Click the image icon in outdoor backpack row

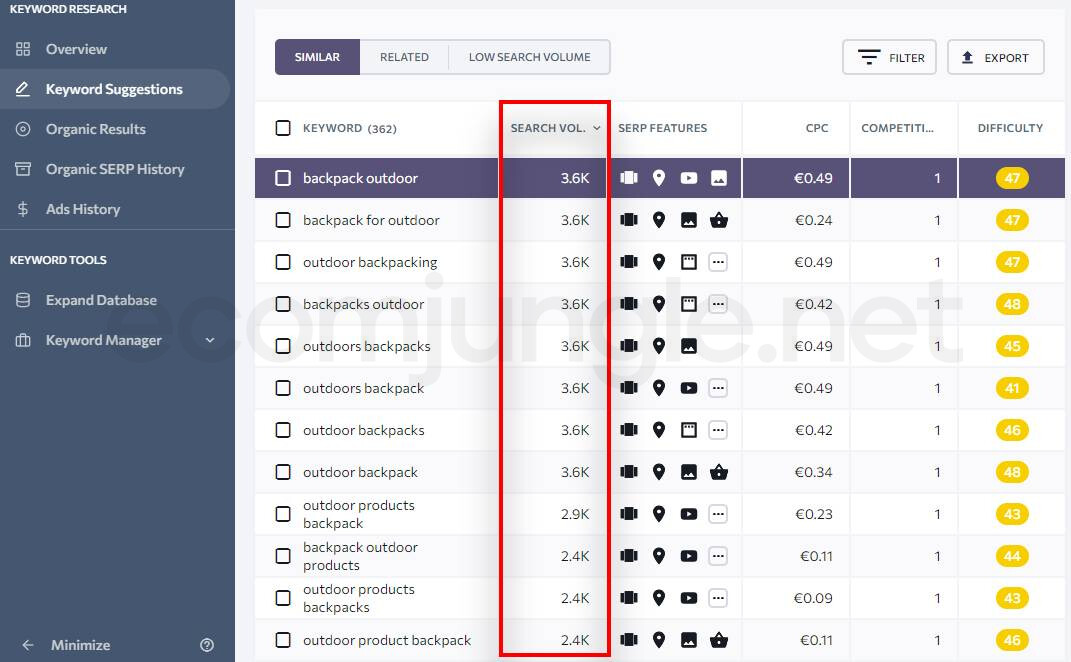tap(688, 472)
